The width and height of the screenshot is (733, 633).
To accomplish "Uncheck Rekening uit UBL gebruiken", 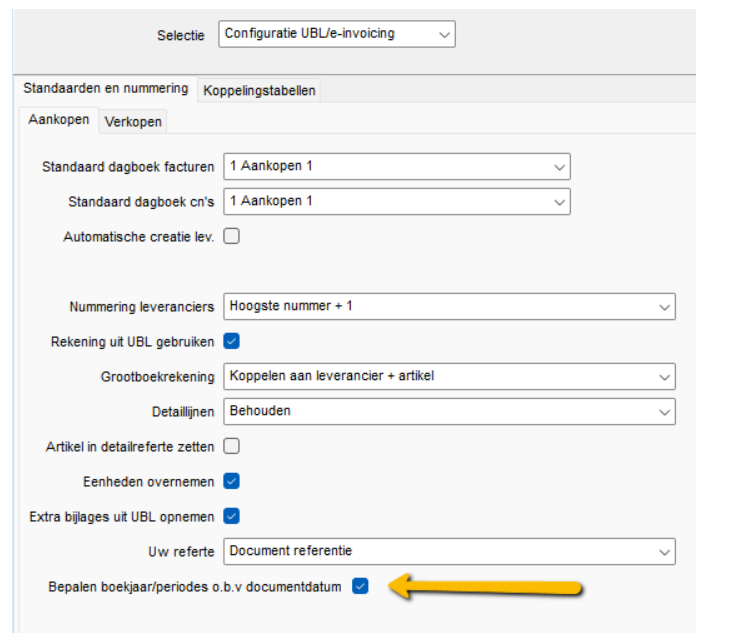I will (232, 341).
